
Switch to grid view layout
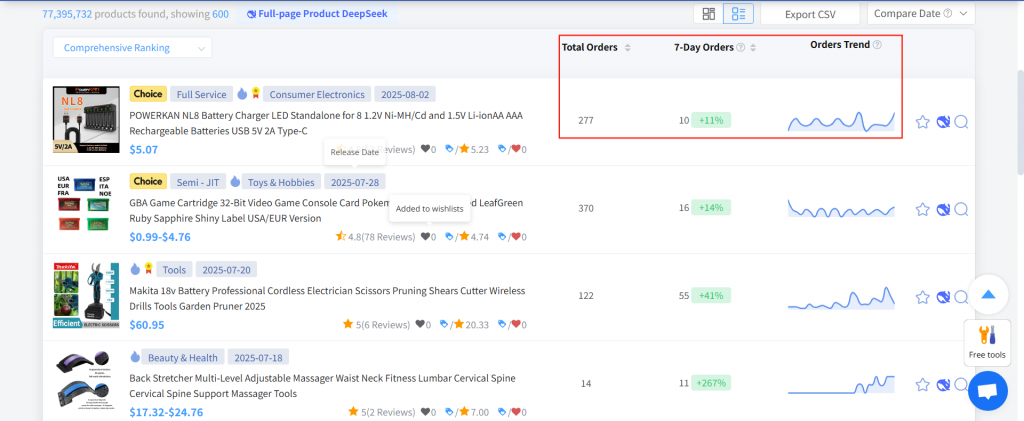point(709,14)
